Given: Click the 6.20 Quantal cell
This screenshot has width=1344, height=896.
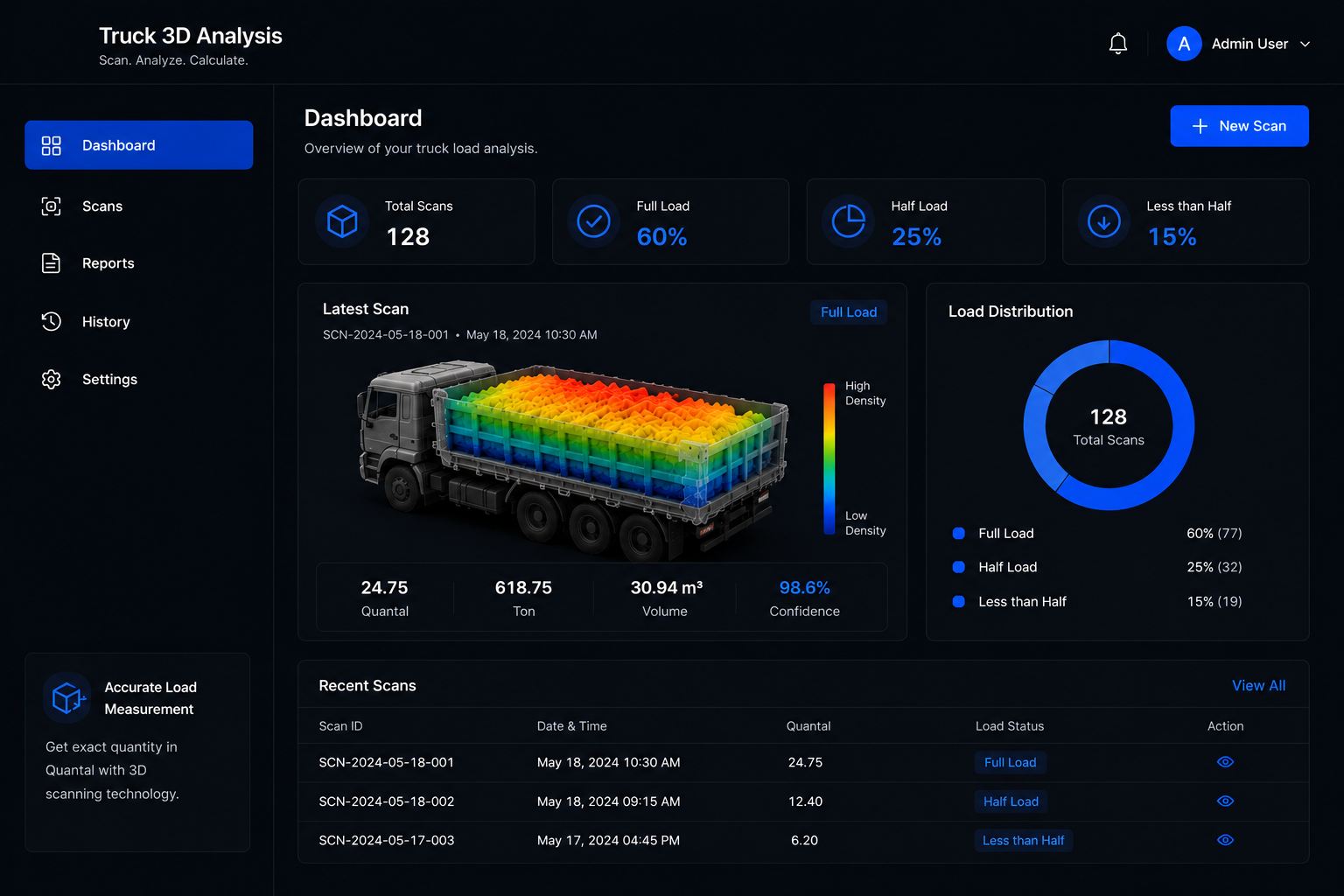Looking at the screenshot, I should tap(804, 840).
